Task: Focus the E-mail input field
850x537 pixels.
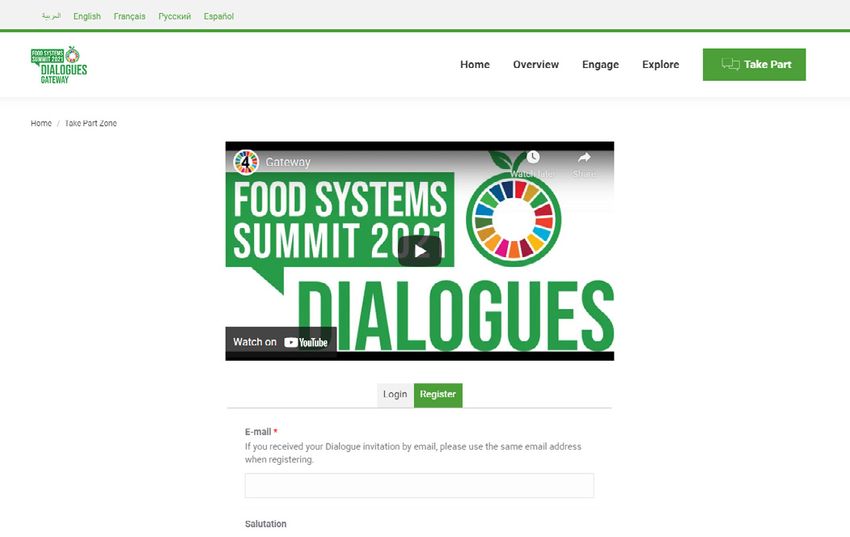Action: (x=419, y=486)
